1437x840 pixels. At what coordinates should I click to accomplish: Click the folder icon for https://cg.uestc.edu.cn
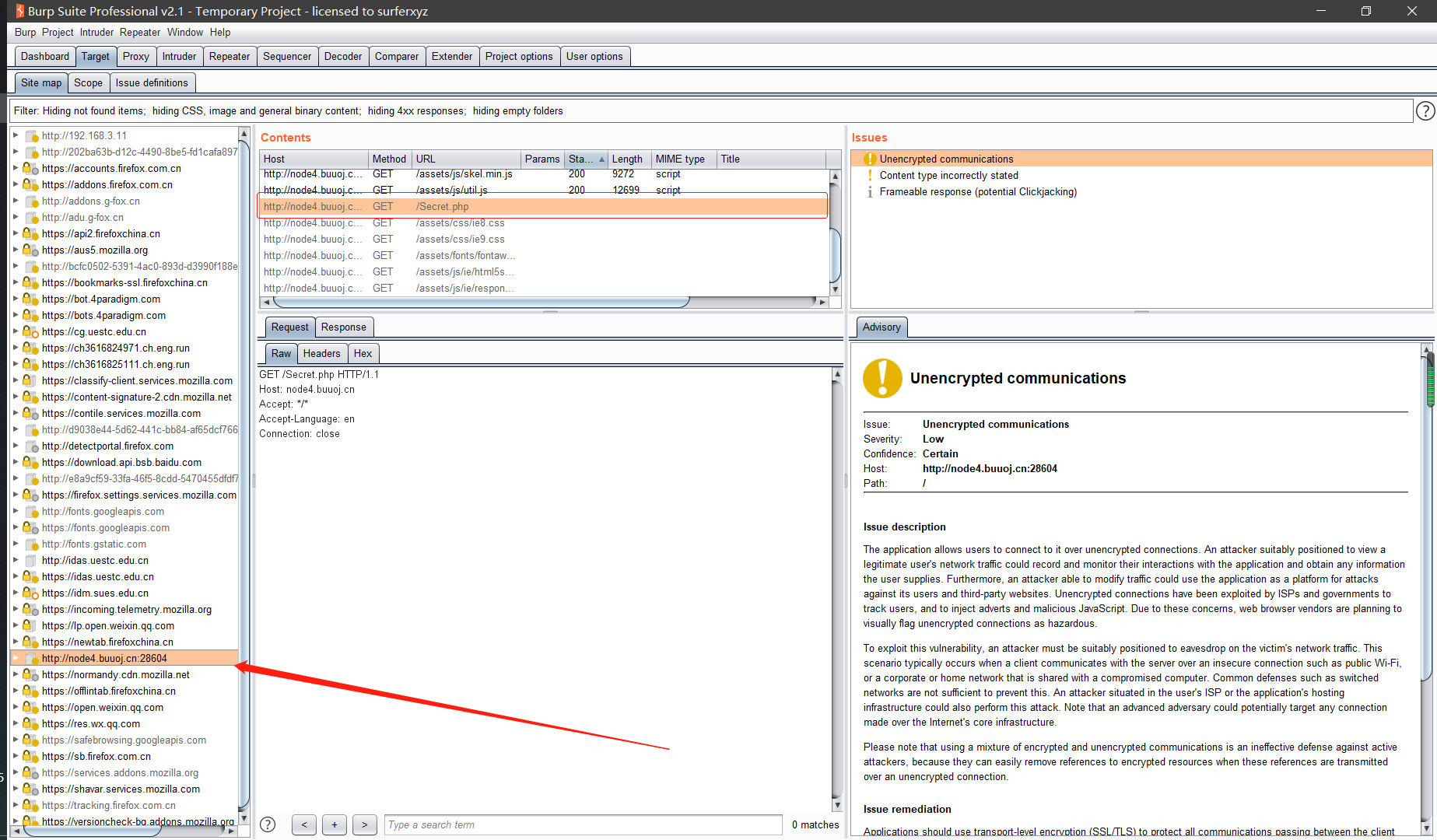pos(30,331)
